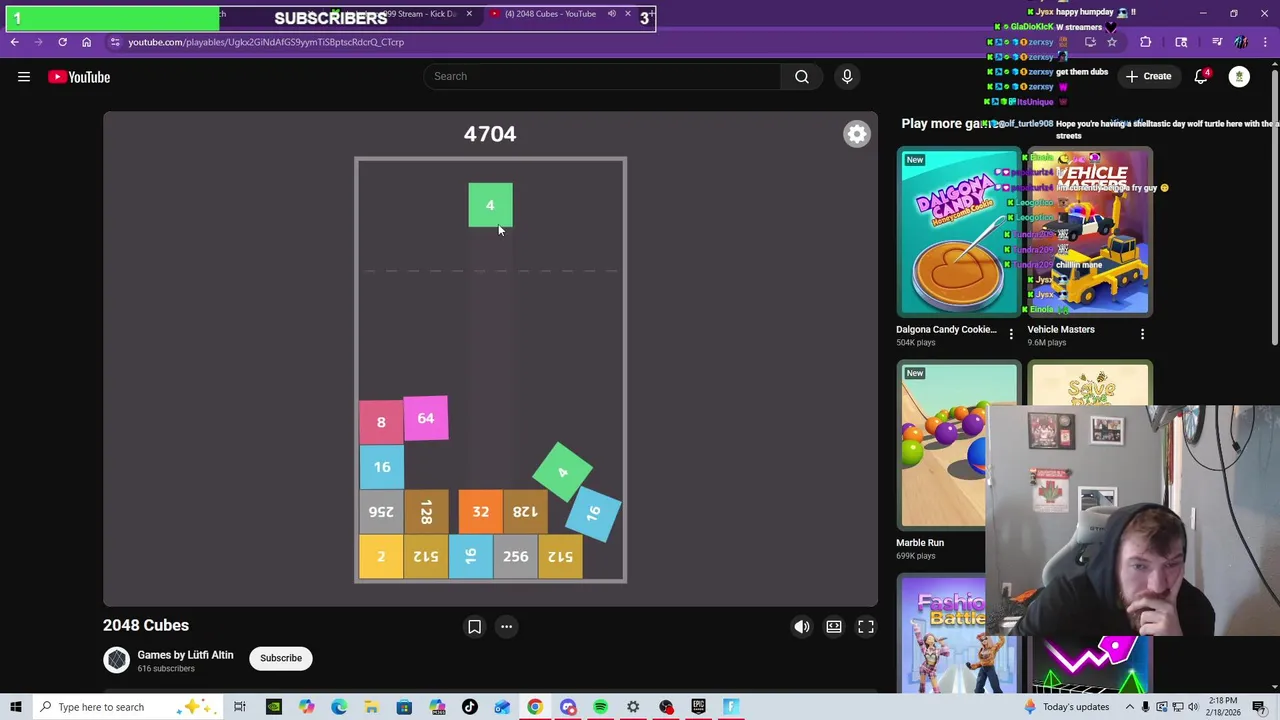Go to browser home page

coord(86,42)
